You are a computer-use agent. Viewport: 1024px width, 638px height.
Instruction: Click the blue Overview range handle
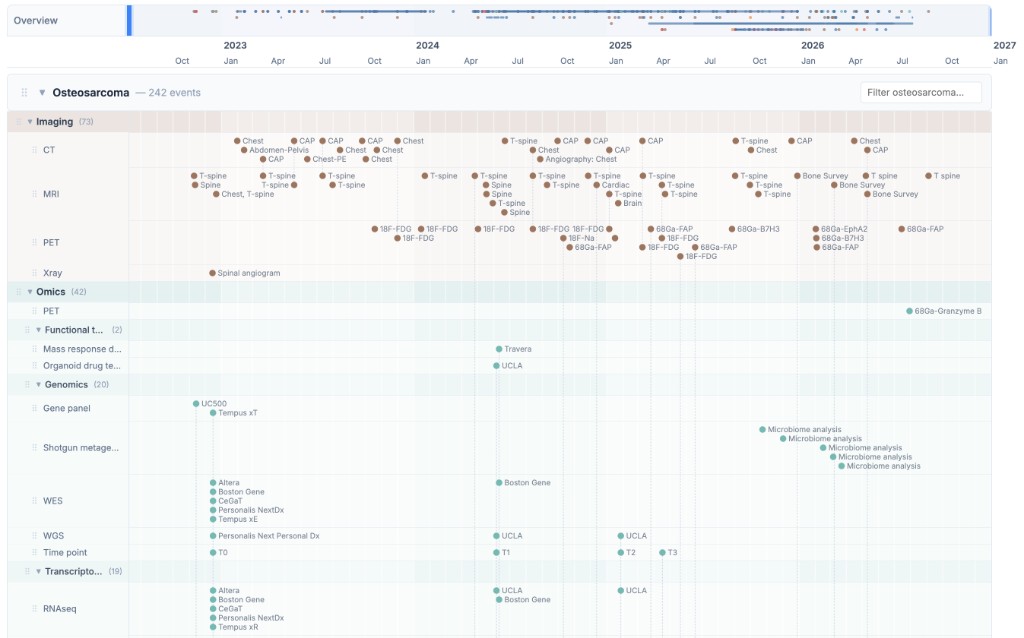point(129,20)
